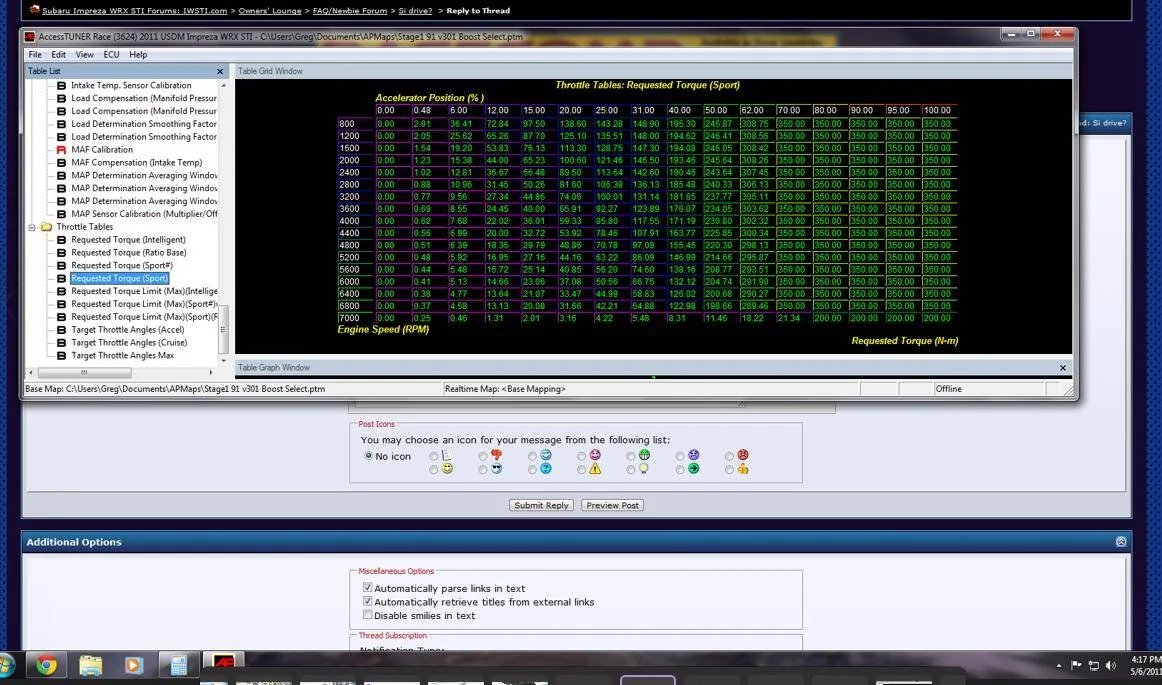Select MAF Compensation (Intake Temp) table
The height and width of the screenshot is (685, 1162).
click(x=136, y=163)
